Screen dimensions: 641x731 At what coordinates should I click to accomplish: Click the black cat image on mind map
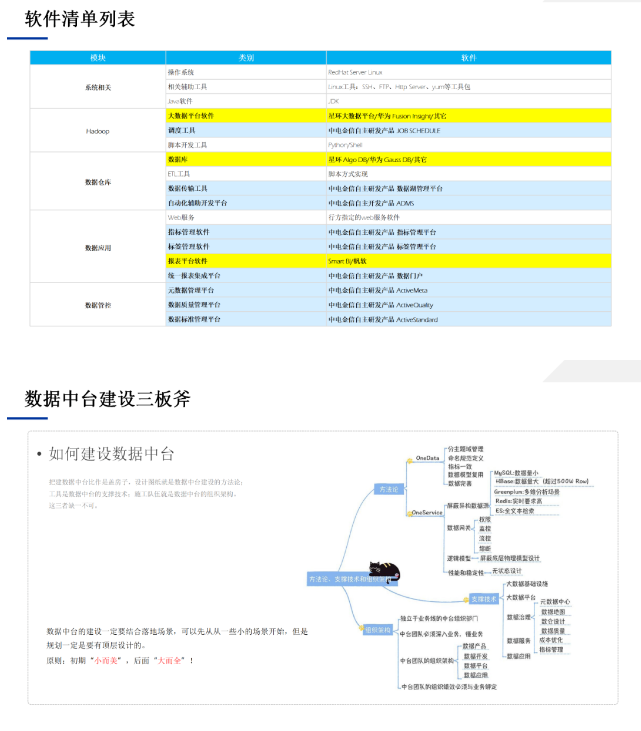coord(385,572)
